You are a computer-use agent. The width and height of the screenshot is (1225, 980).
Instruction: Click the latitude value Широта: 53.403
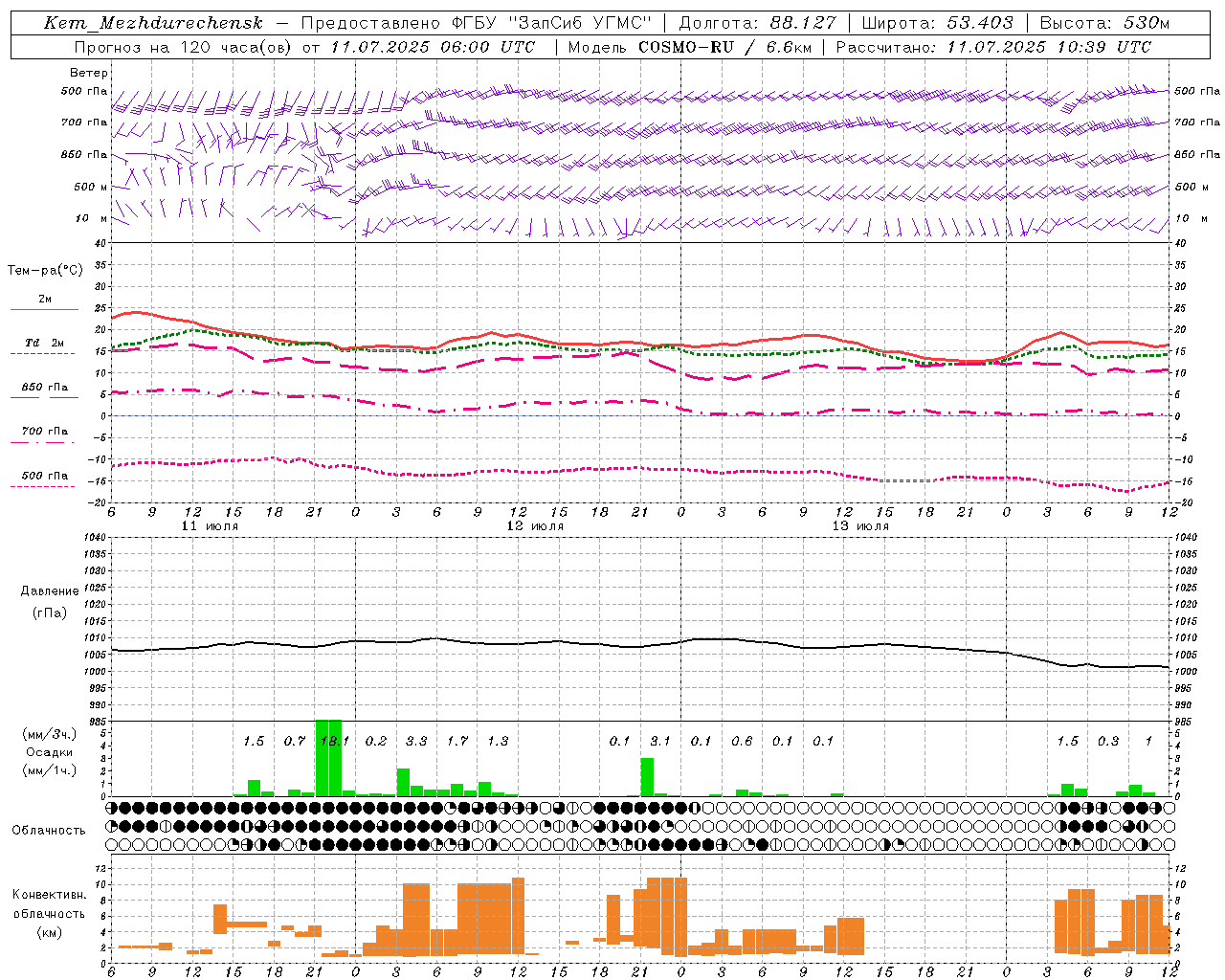tap(937, 23)
